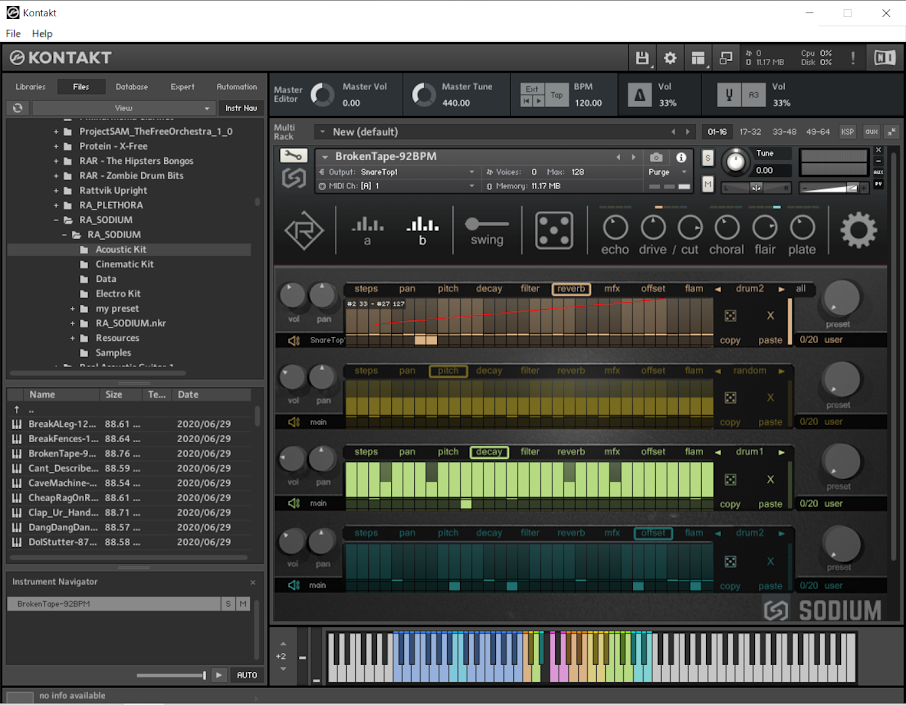Select pattern a bars icon
Viewport: 906px width, 705px height.
[x=367, y=231]
